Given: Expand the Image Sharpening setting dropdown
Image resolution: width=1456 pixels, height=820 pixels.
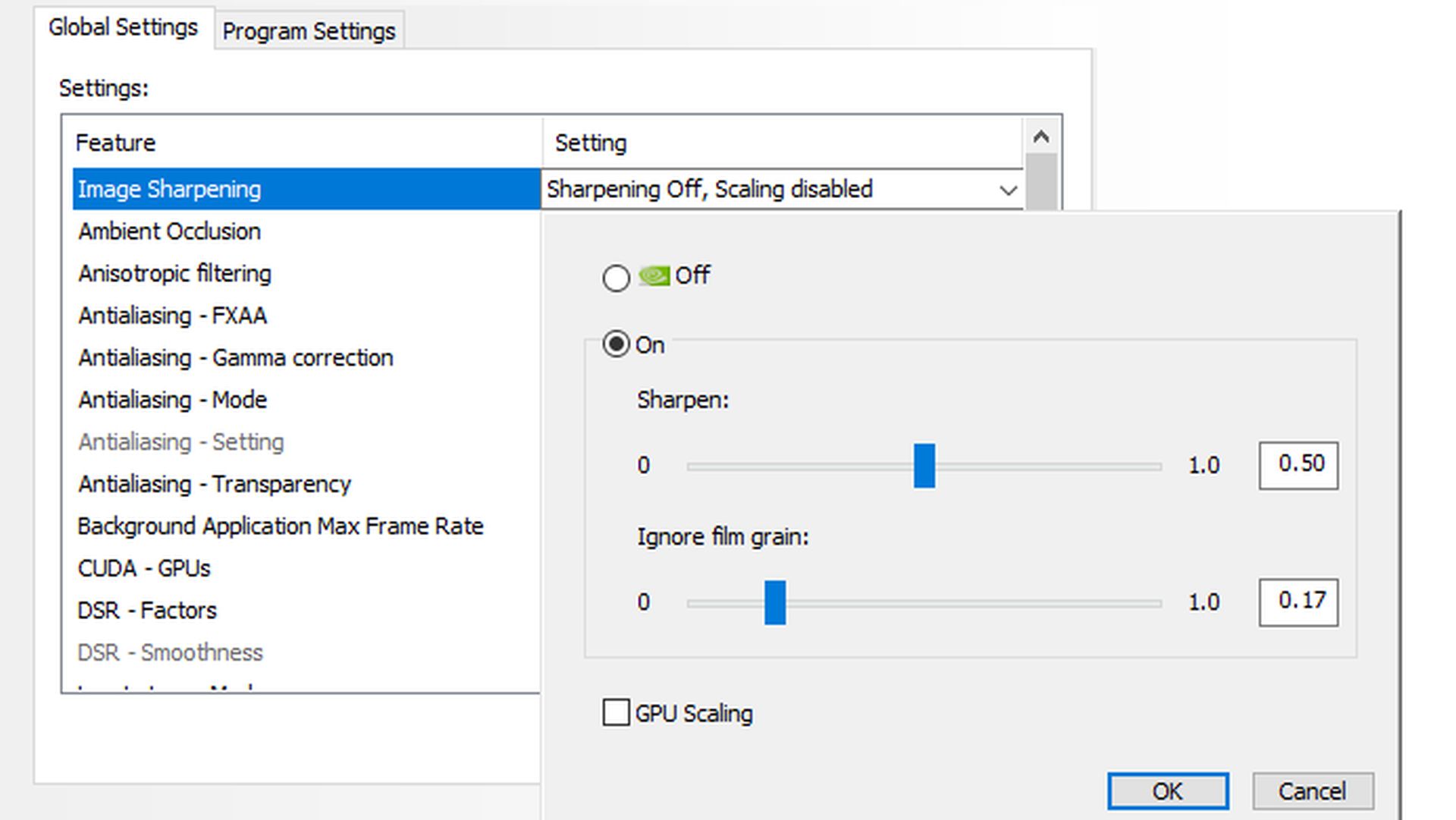Looking at the screenshot, I should [1007, 190].
